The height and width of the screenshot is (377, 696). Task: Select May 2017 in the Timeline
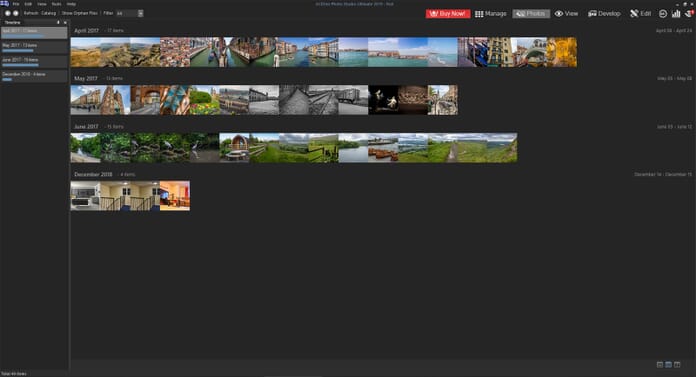click(x=34, y=47)
